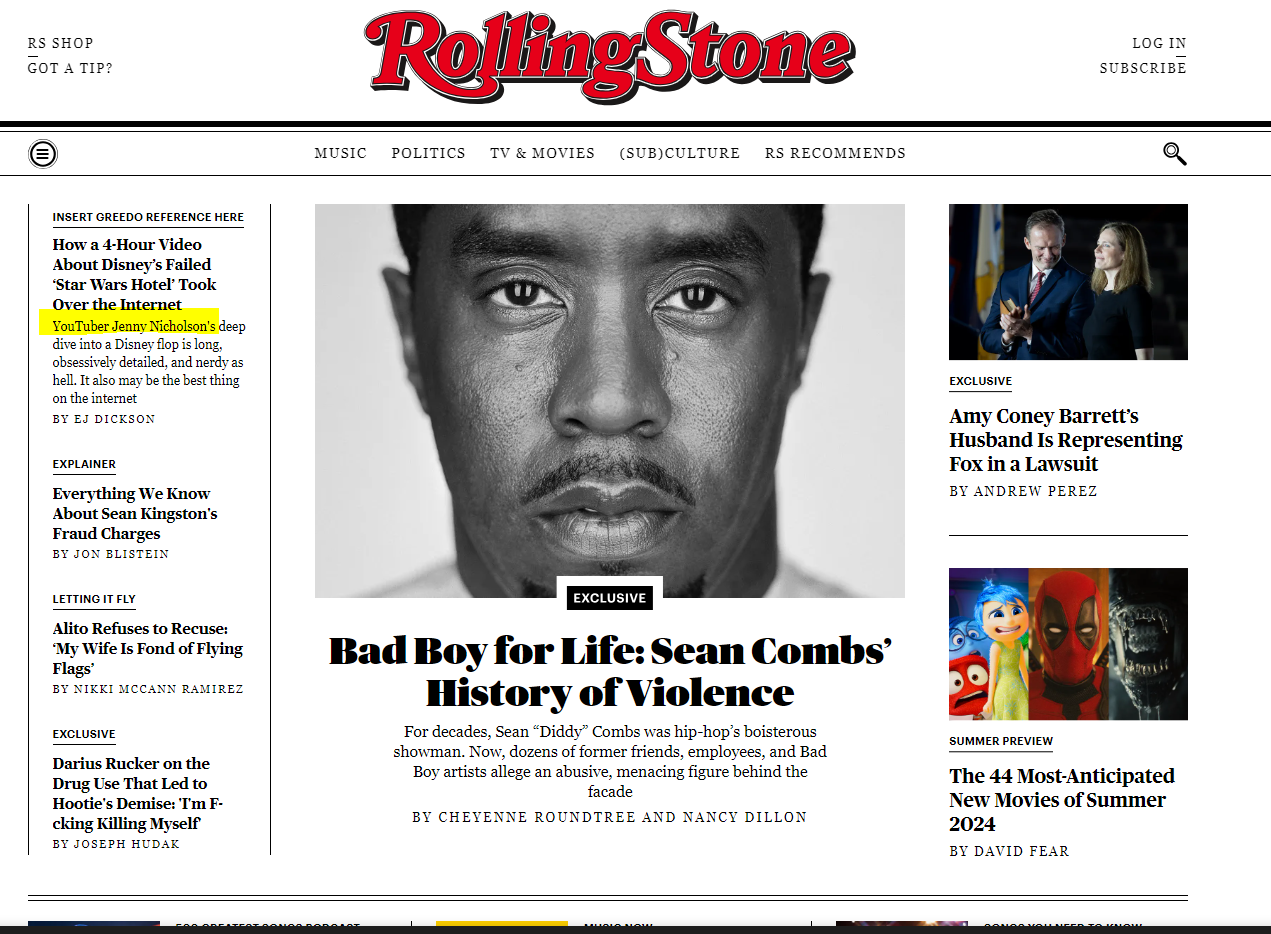
Task: Click the Amy Coney Barrett photo thumbnail
Action: (1068, 282)
